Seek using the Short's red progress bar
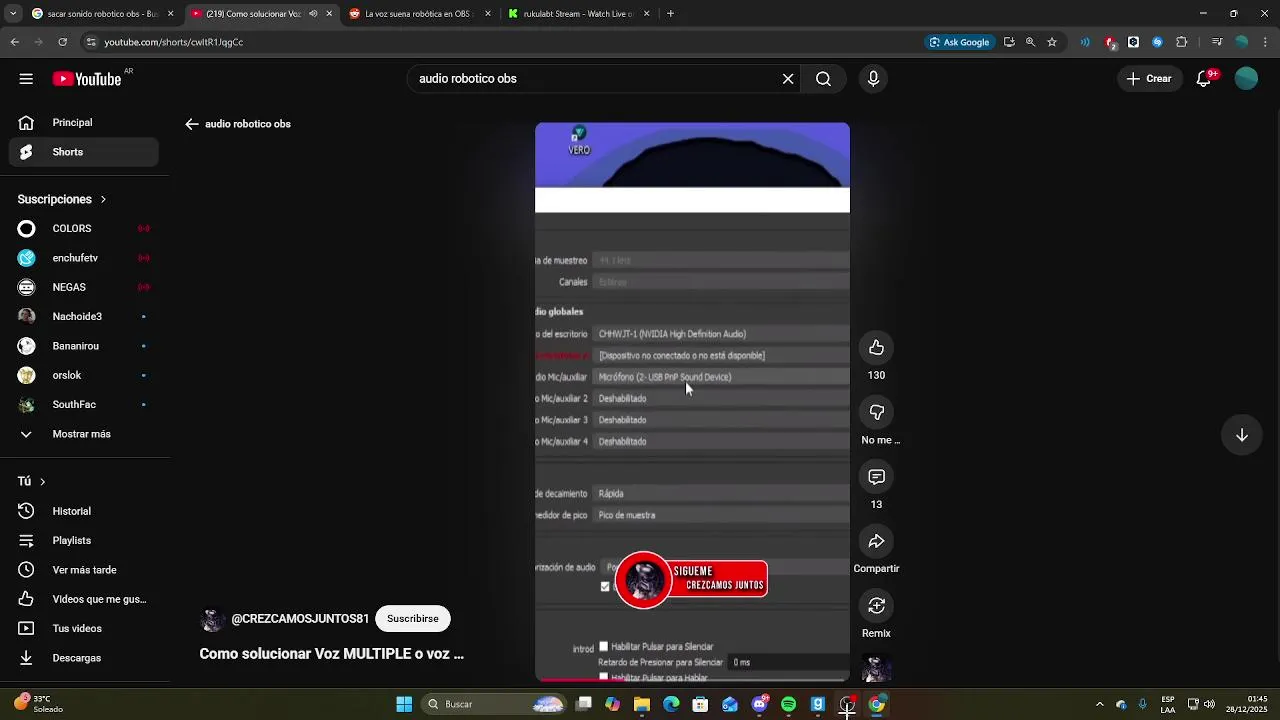 click(x=692, y=680)
